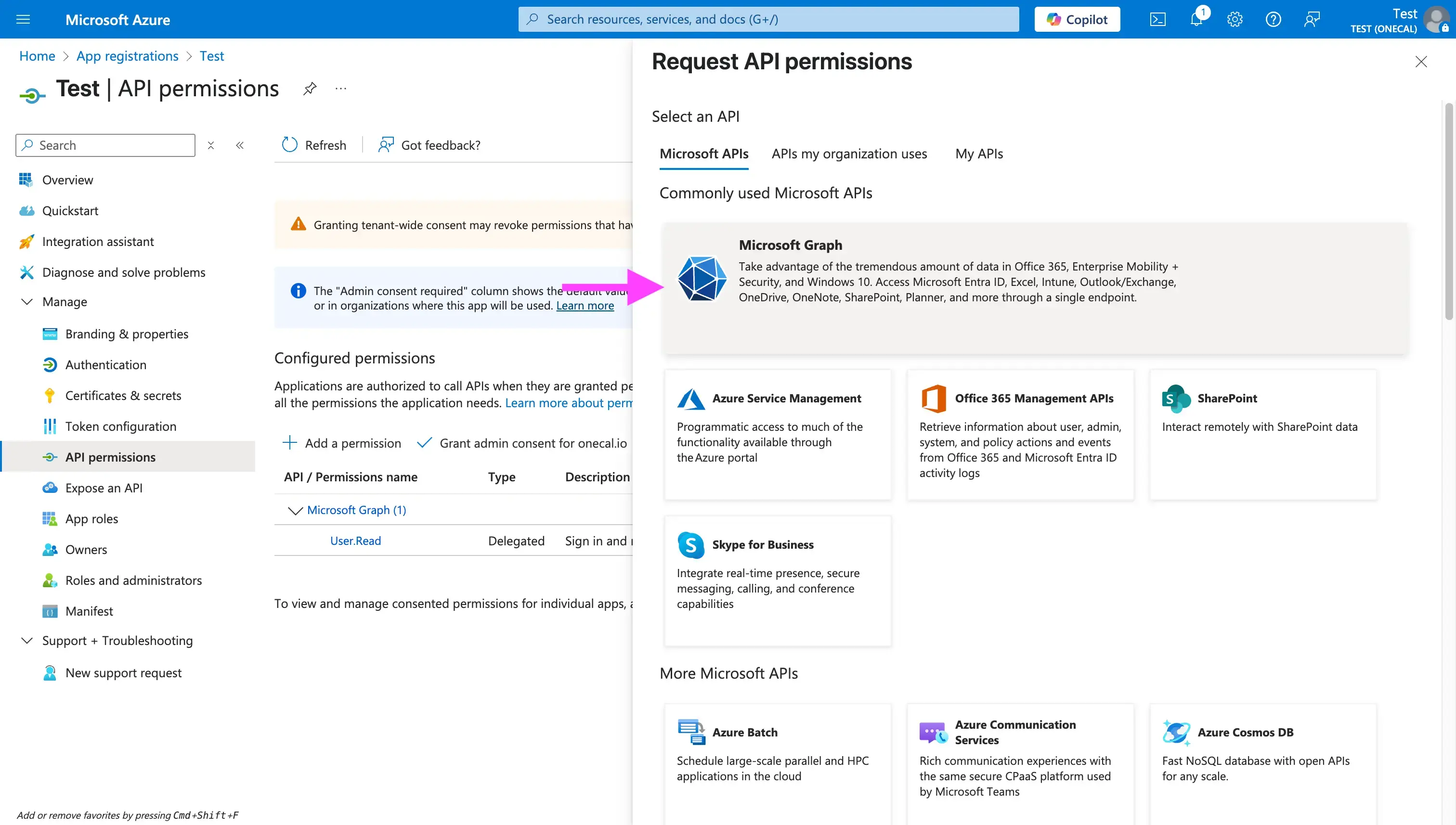The height and width of the screenshot is (825, 1456).
Task: Open App roles
Action: click(x=92, y=518)
